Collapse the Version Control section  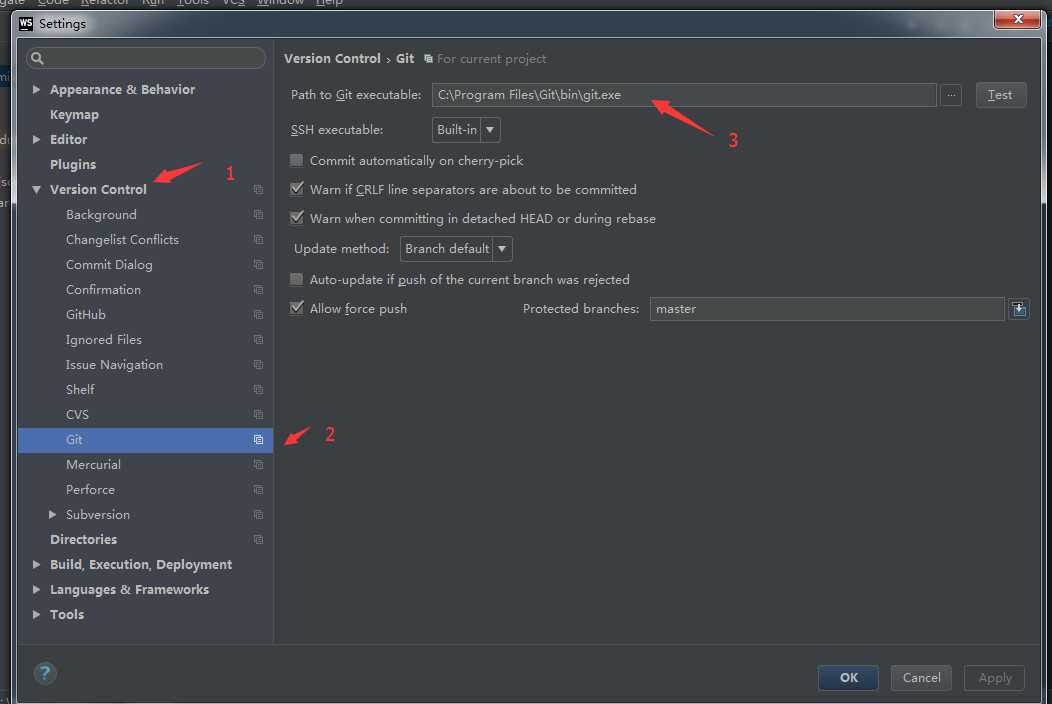(36, 190)
